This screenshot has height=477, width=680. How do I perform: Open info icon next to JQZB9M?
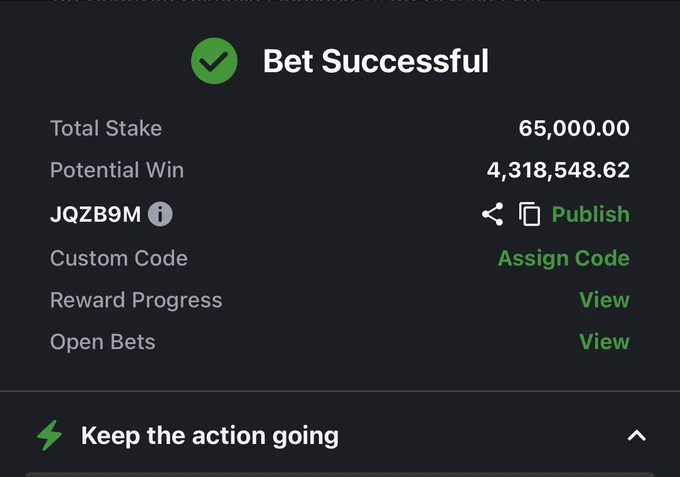(160, 214)
